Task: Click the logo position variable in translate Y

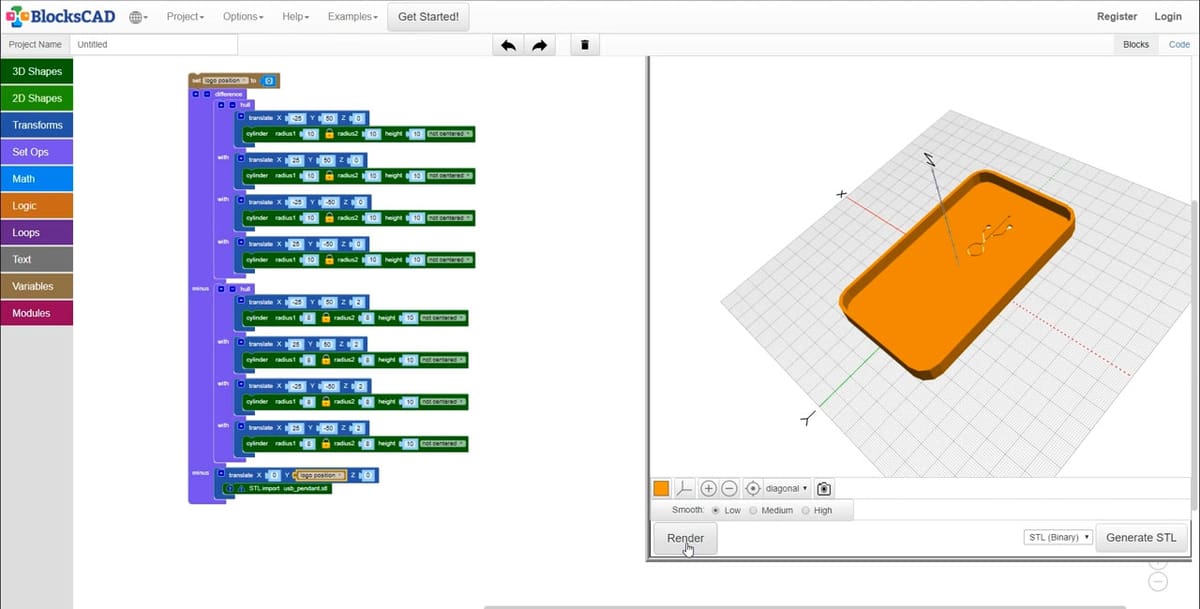Action: [x=320, y=475]
